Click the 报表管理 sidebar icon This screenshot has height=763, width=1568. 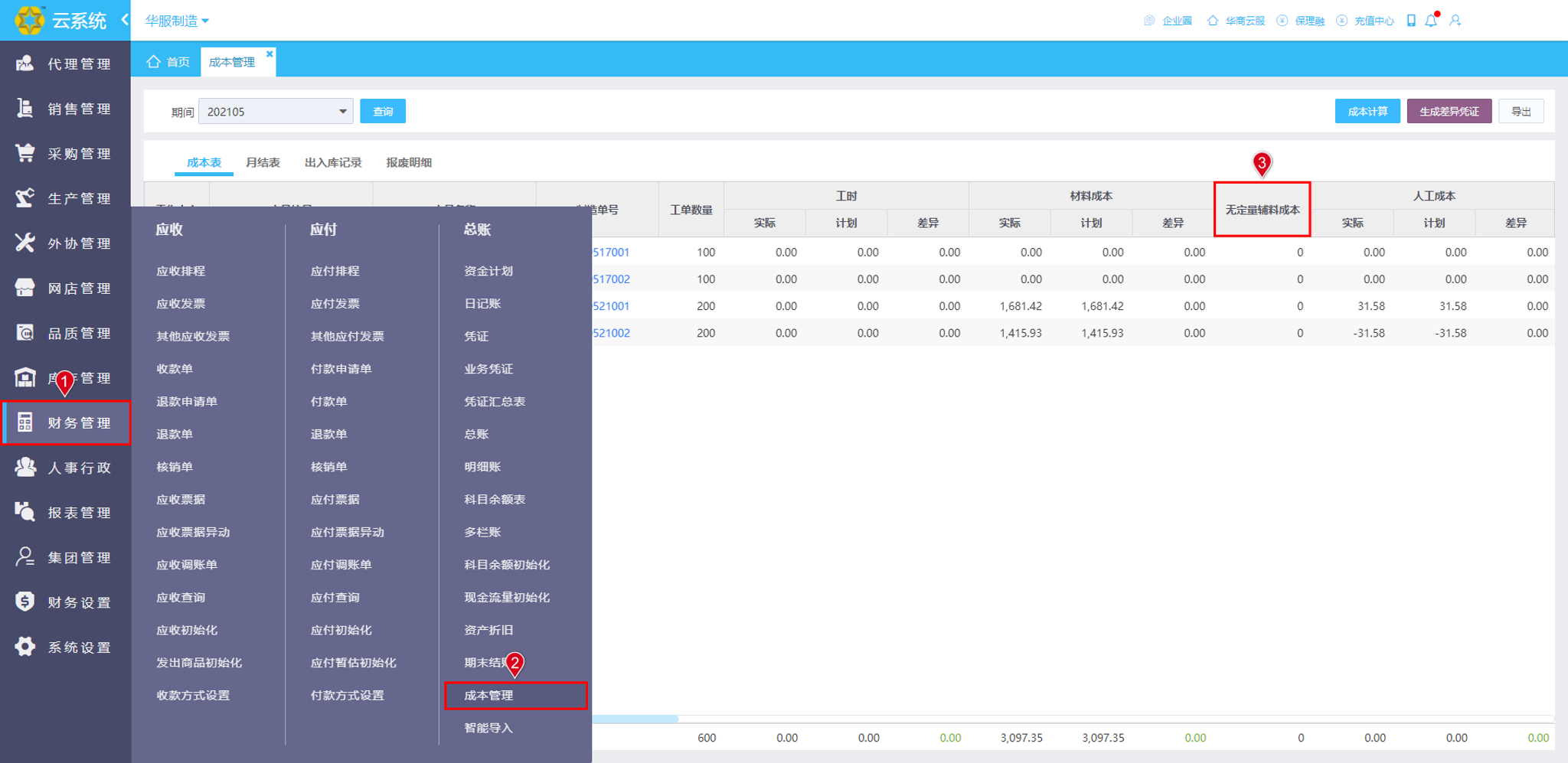(25, 512)
